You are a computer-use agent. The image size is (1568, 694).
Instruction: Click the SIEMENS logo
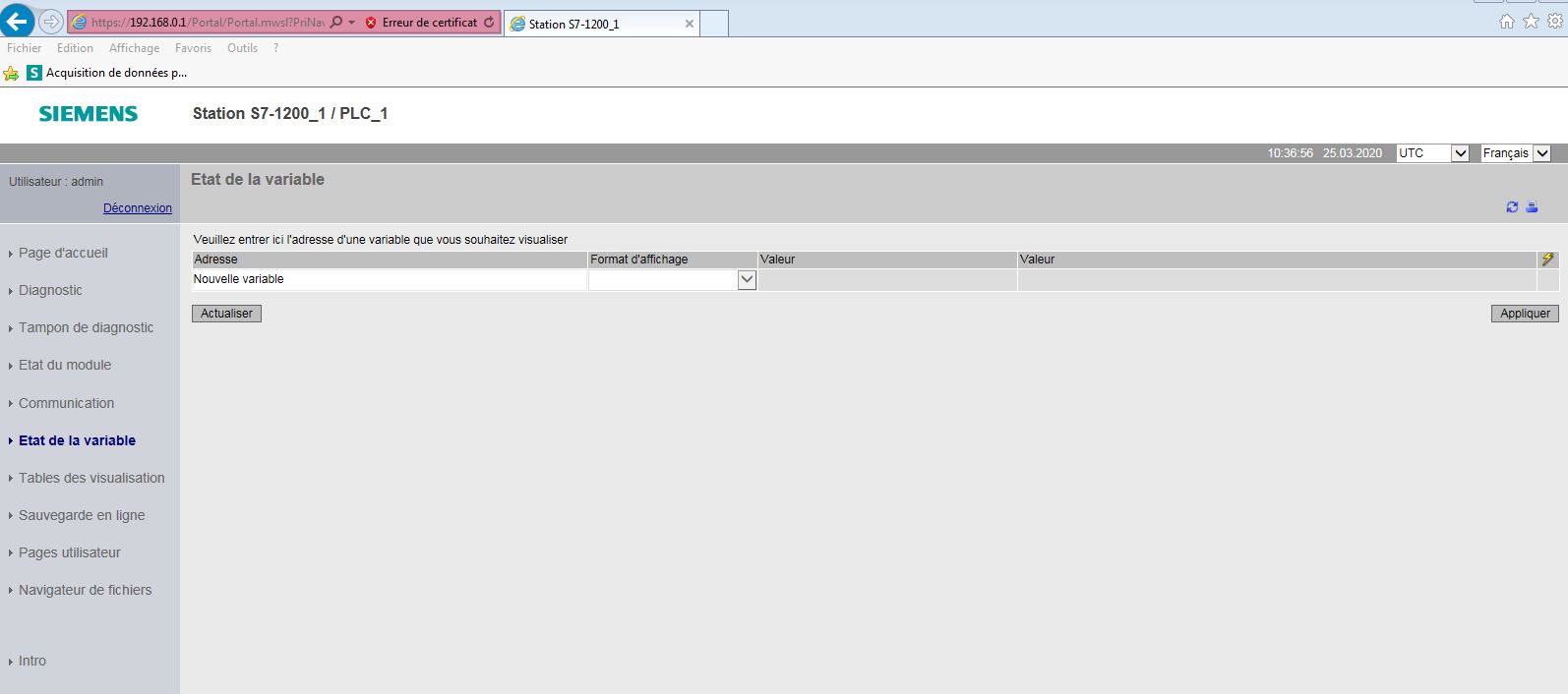click(89, 114)
